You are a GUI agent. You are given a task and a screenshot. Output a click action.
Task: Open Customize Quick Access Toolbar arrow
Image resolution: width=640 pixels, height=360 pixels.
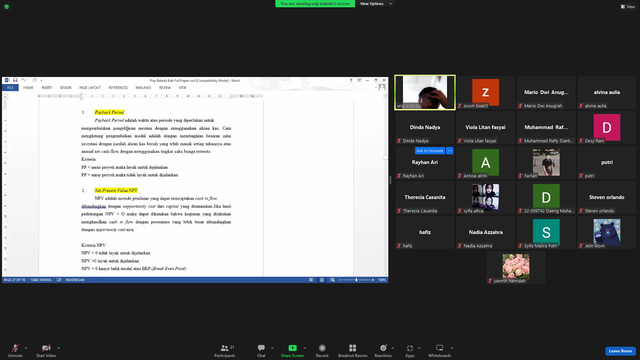coord(41,80)
